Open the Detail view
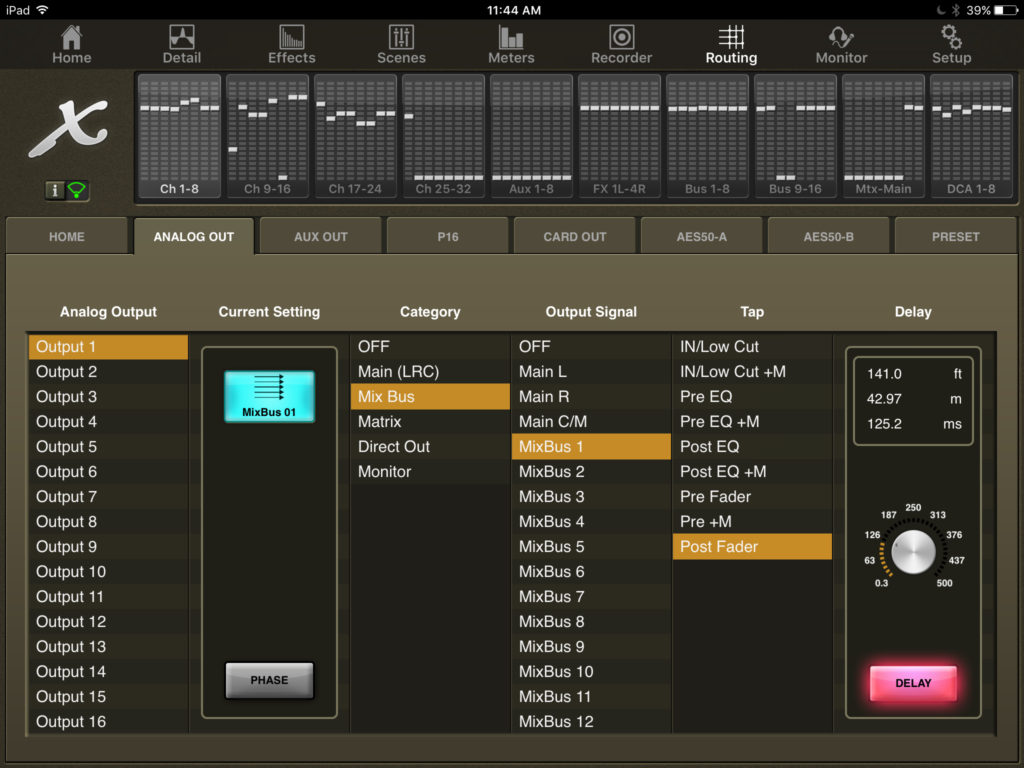This screenshot has height=768, width=1024. tap(181, 44)
